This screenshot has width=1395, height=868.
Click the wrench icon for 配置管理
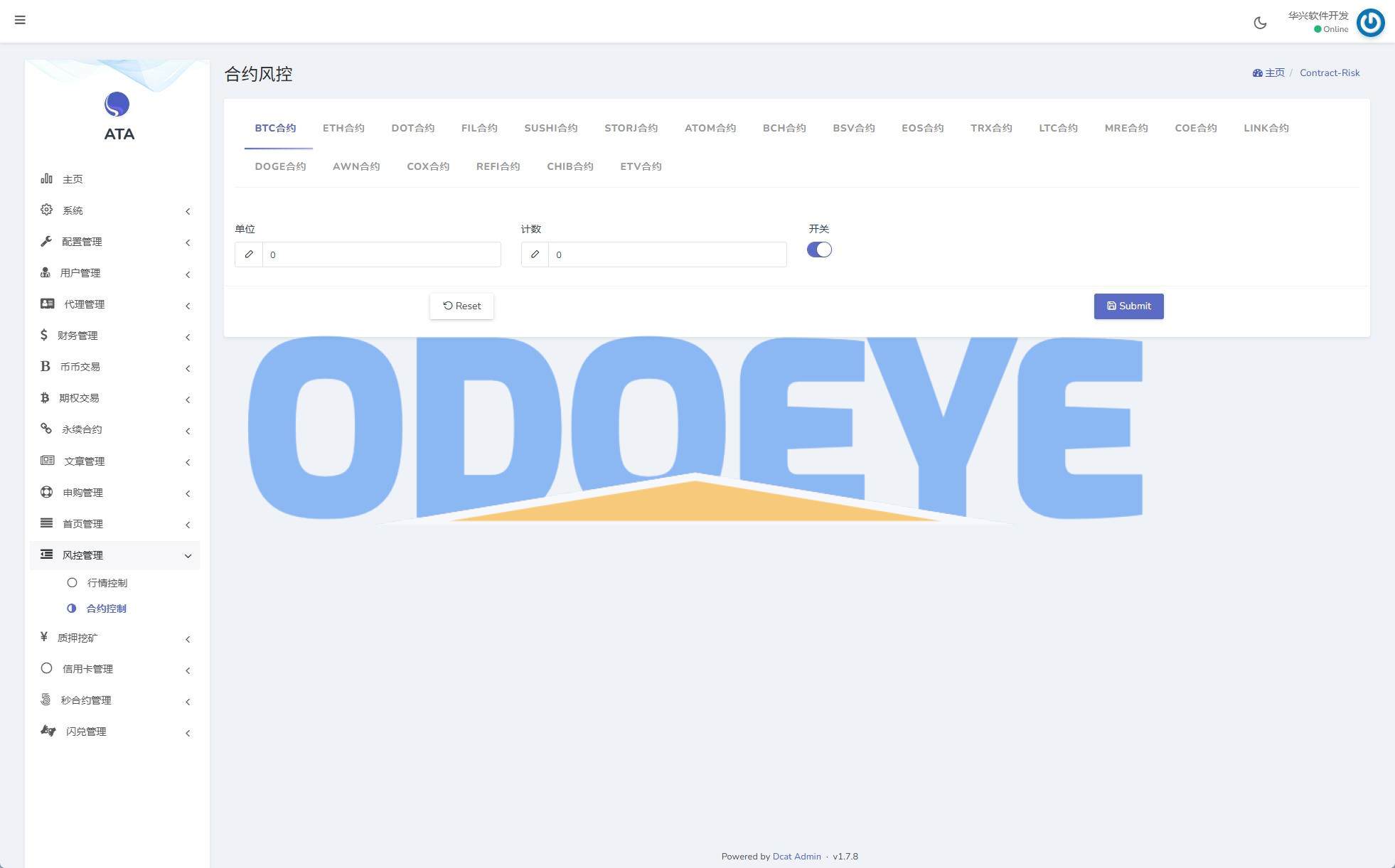coord(46,241)
